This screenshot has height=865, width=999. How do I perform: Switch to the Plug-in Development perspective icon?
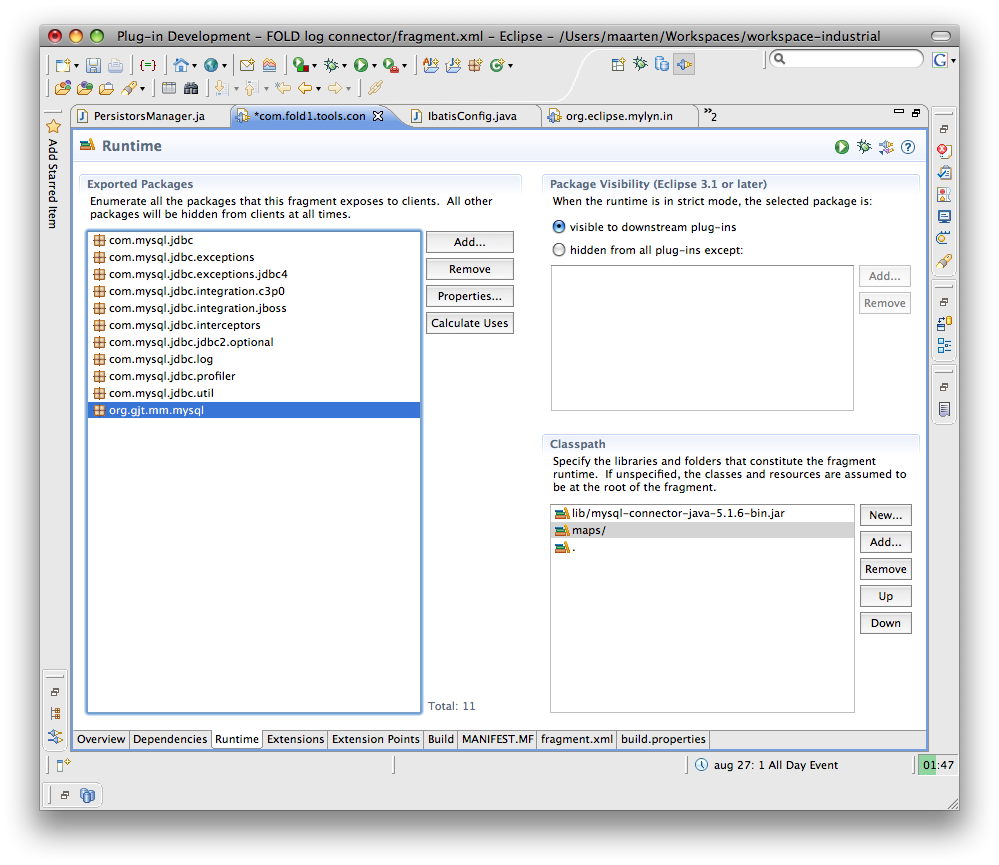click(684, 64)
